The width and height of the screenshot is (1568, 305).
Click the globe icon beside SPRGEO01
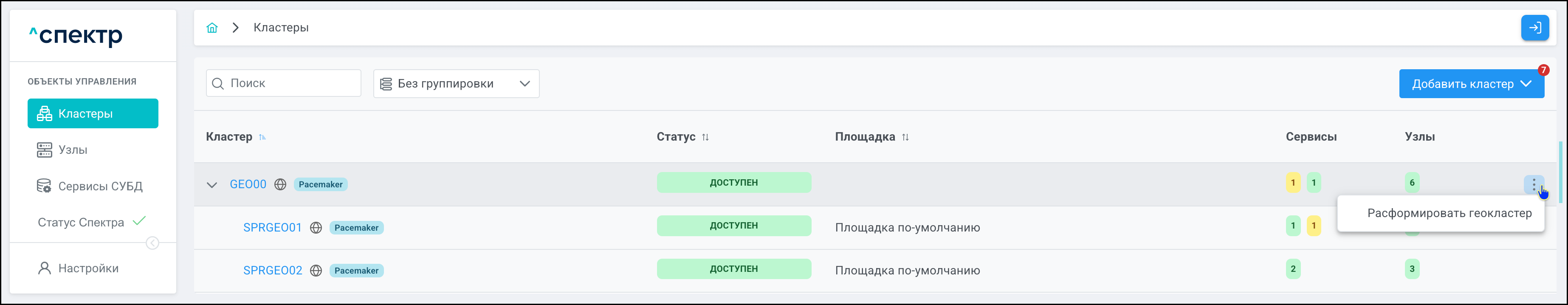316,228
